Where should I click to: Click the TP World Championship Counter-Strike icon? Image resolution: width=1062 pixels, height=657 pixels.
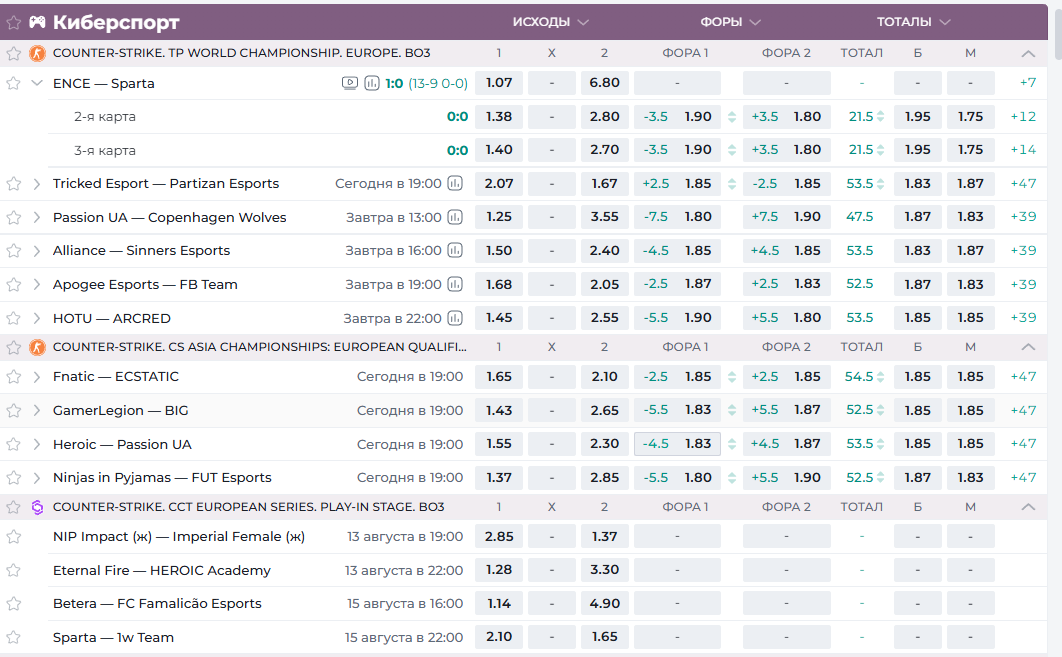[37, 54]
